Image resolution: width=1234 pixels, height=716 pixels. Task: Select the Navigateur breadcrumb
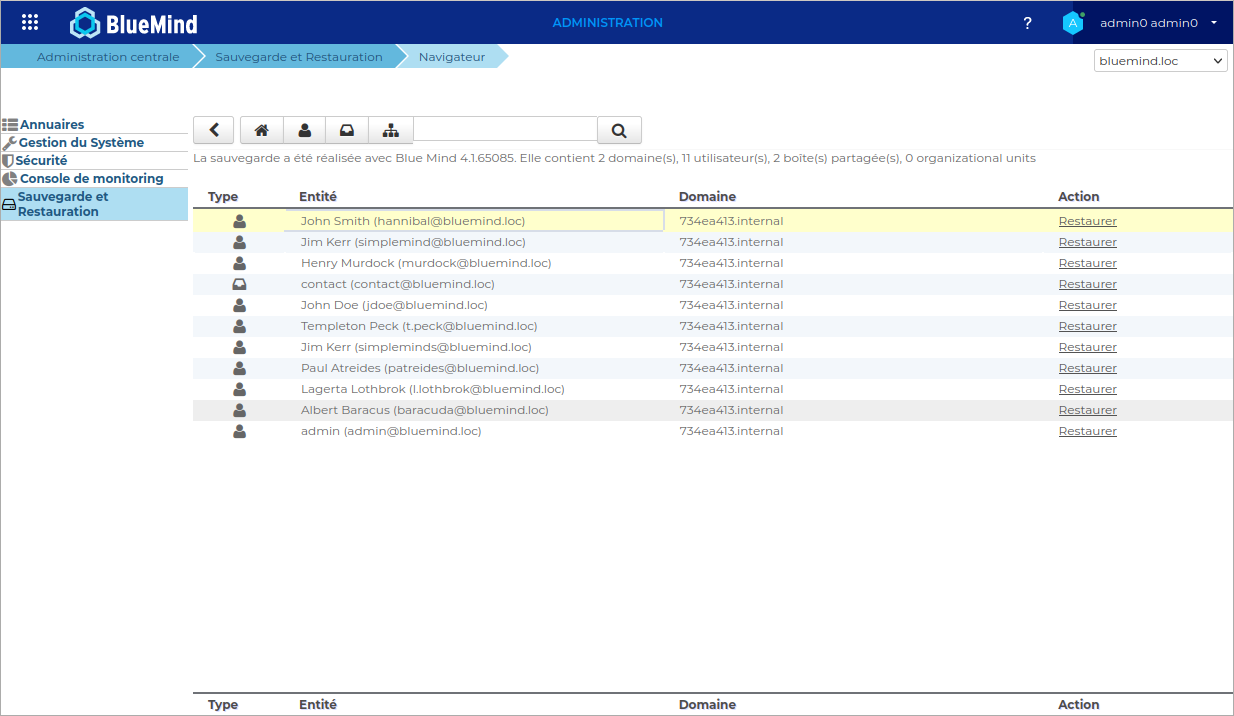click(452, 57)
